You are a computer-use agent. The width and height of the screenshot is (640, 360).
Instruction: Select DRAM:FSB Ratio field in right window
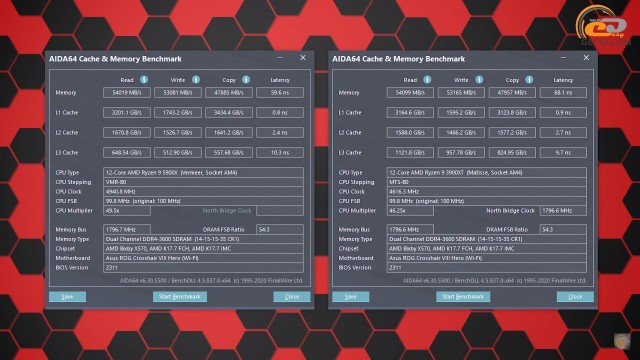click(x=563, y=229)
